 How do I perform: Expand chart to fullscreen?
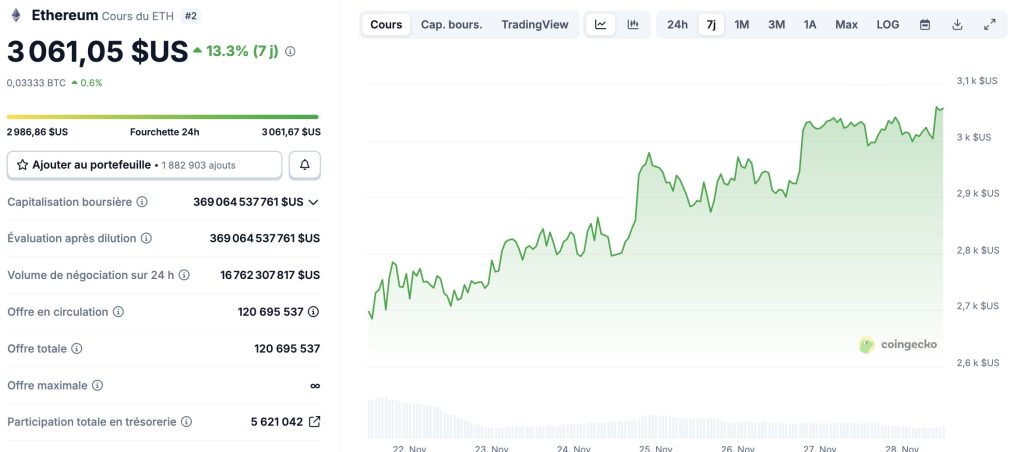[x=989, y=25]
